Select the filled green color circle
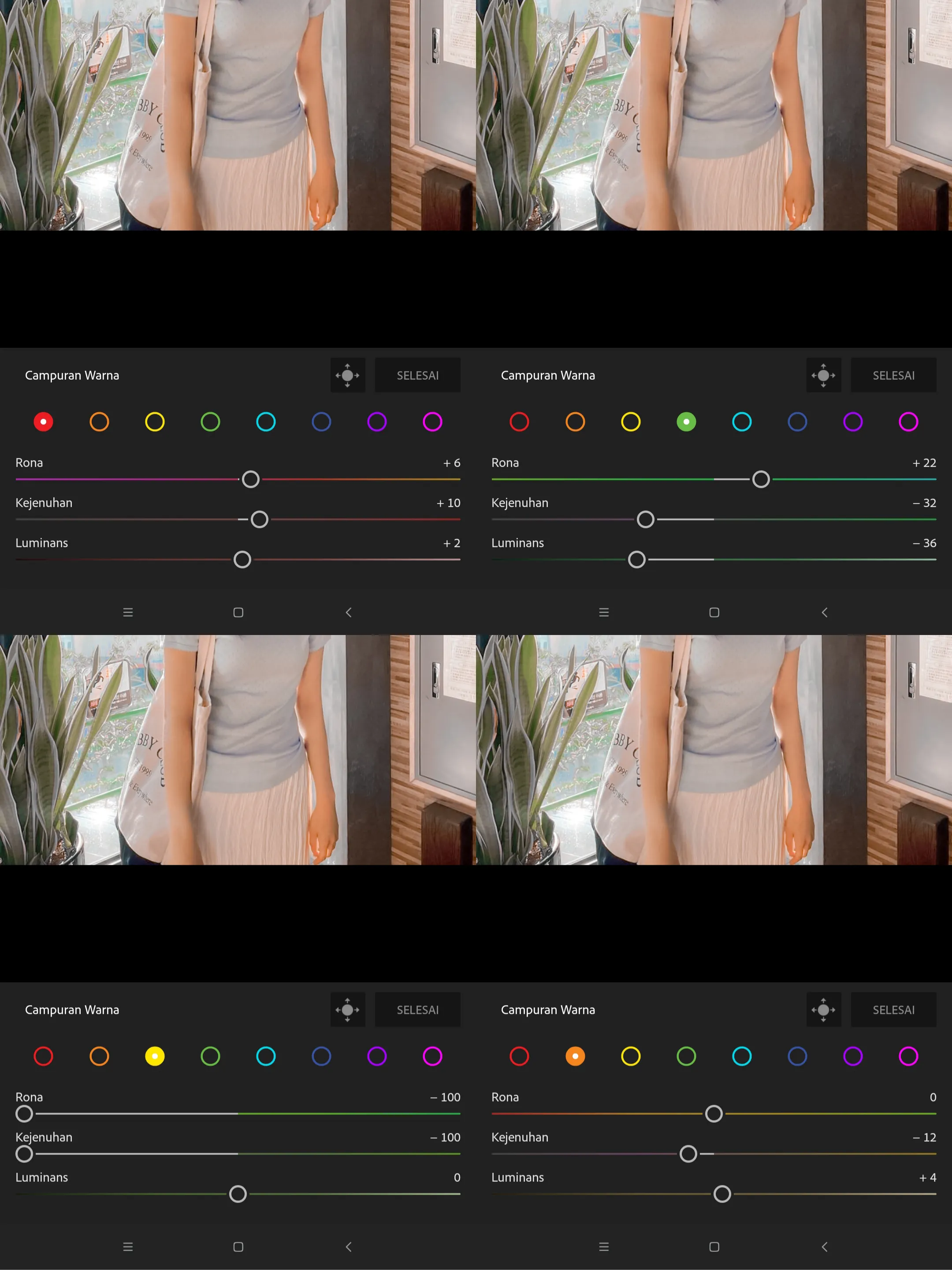This screenshot has width=952, height=1270. click(686, 422)
